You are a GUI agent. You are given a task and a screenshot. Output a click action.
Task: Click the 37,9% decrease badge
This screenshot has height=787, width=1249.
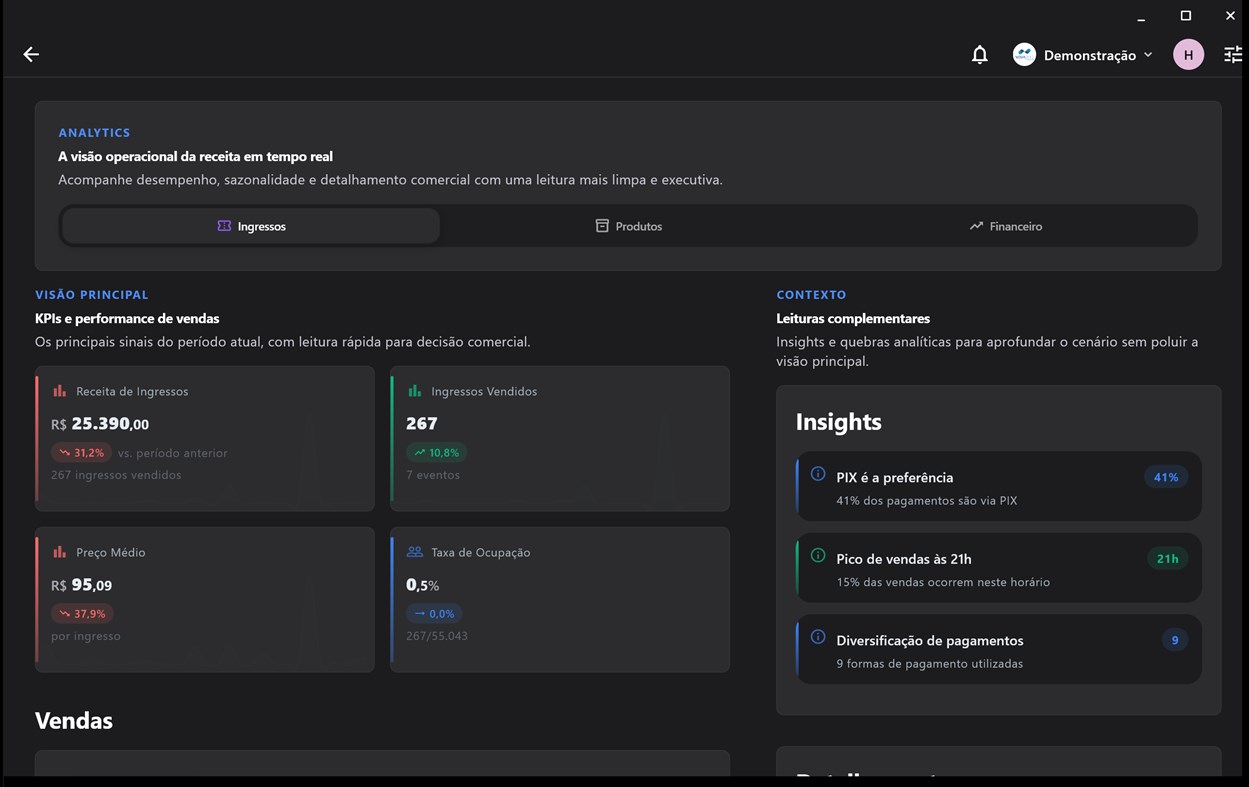tap(81, 614)
